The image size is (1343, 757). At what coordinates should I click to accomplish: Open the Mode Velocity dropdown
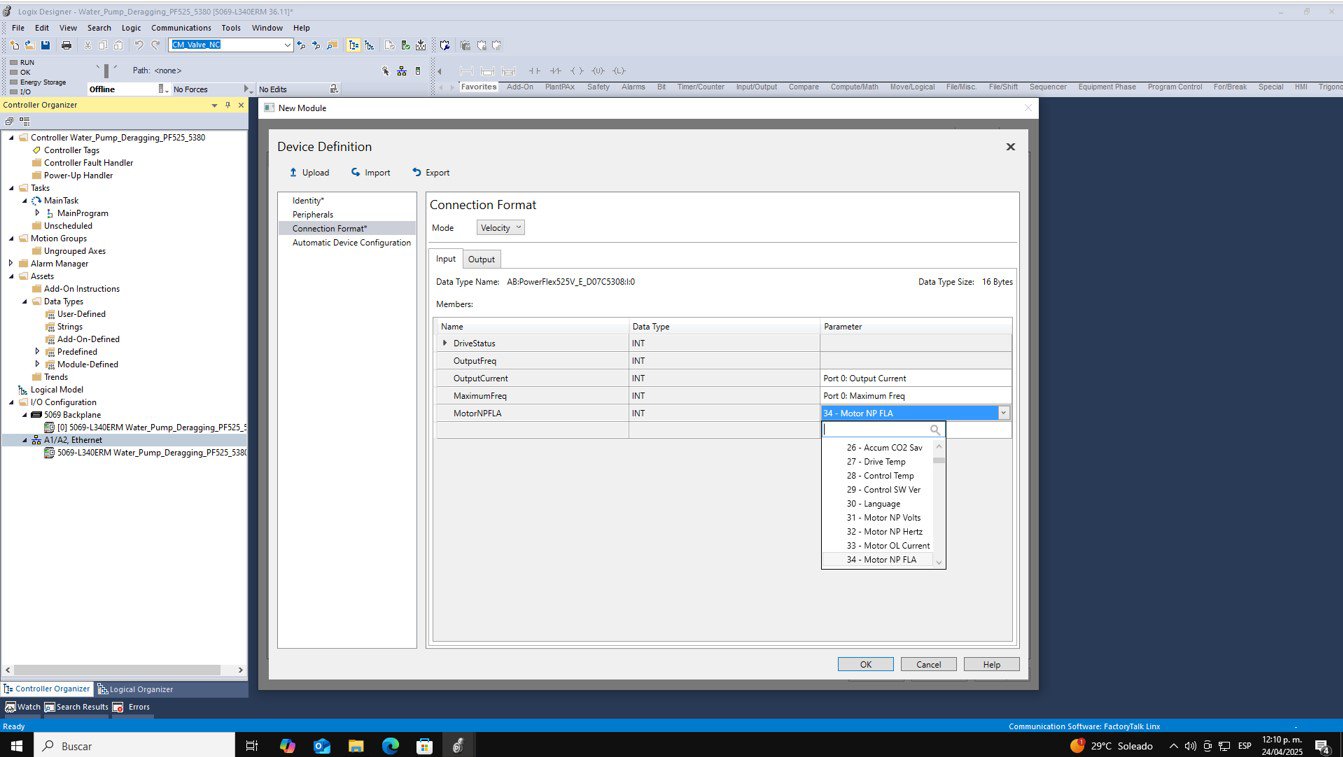pyautogui.click(x=500, y=228)
